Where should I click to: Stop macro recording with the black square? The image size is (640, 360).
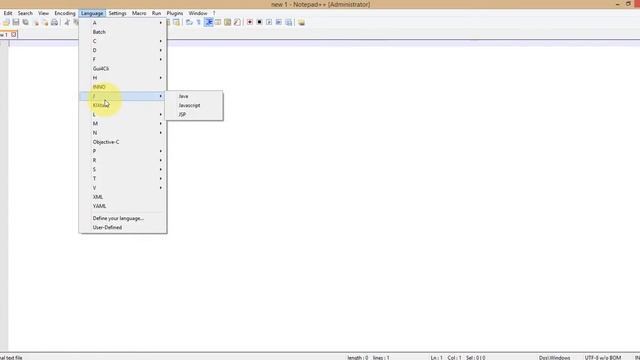259,22
